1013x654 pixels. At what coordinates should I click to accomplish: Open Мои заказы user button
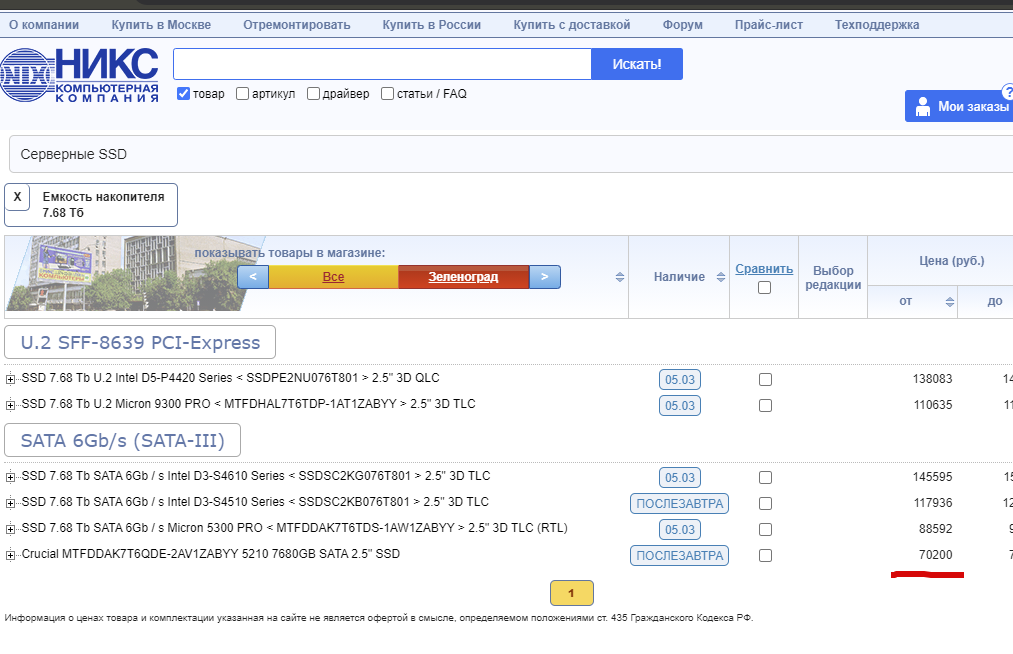pos(961,106)
